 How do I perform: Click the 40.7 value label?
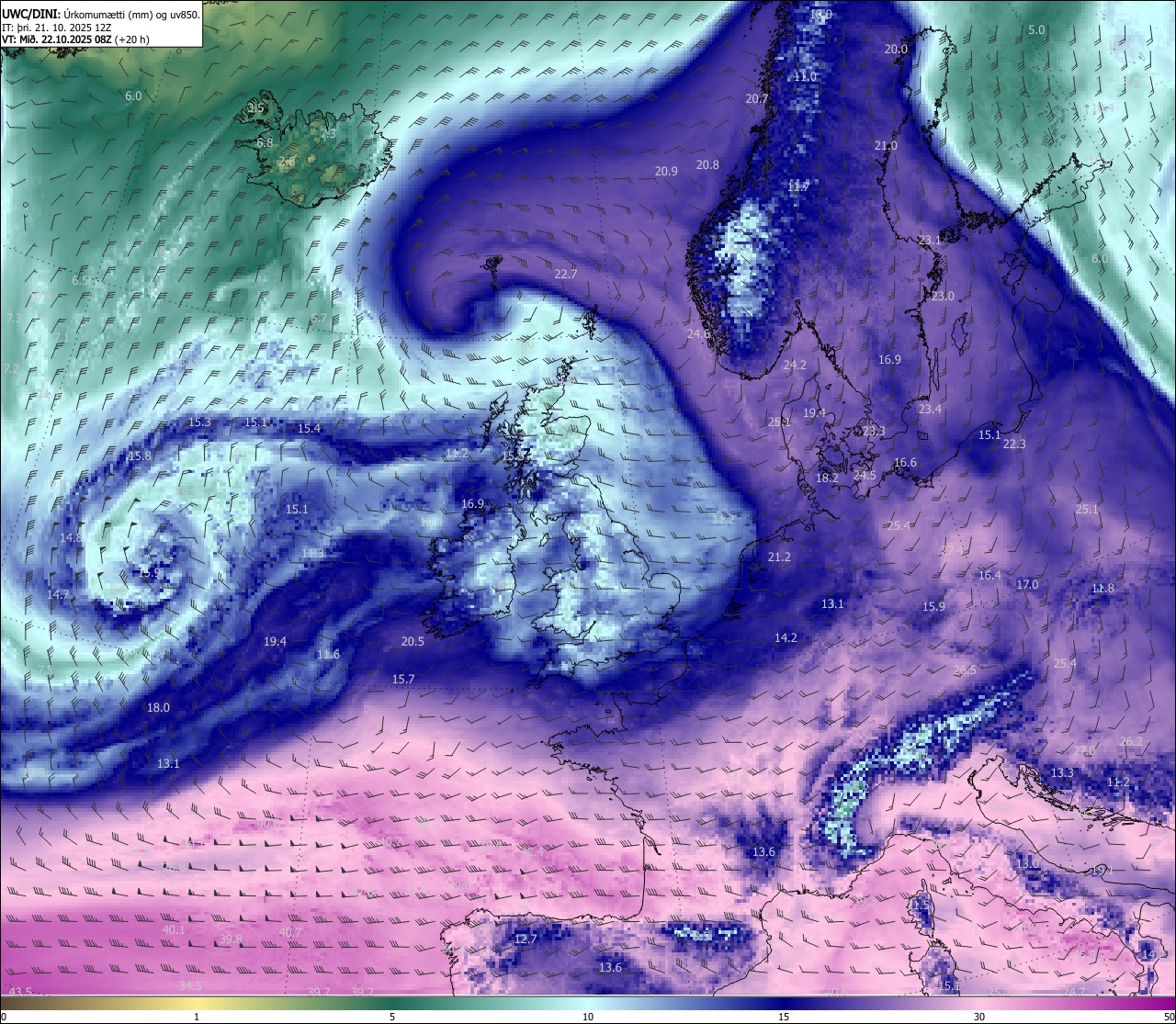tap(289, 932)
